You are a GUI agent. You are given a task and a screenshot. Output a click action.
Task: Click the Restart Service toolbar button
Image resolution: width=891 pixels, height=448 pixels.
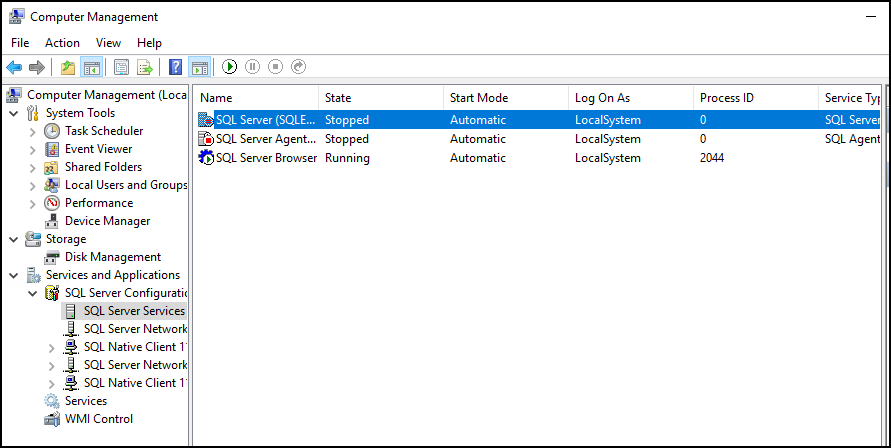click(298, 67)
